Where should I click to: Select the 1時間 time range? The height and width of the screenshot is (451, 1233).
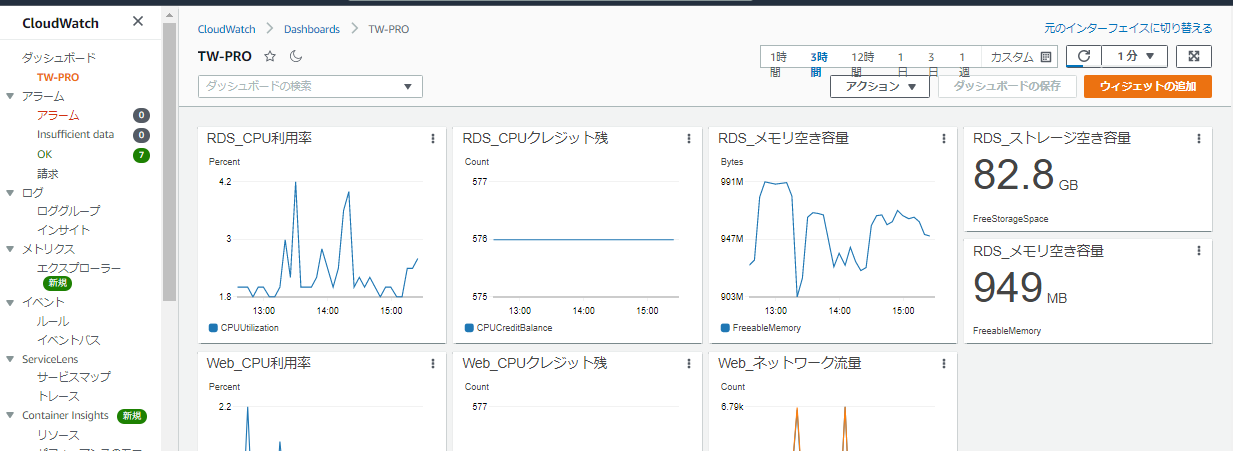tap(780, 64)
